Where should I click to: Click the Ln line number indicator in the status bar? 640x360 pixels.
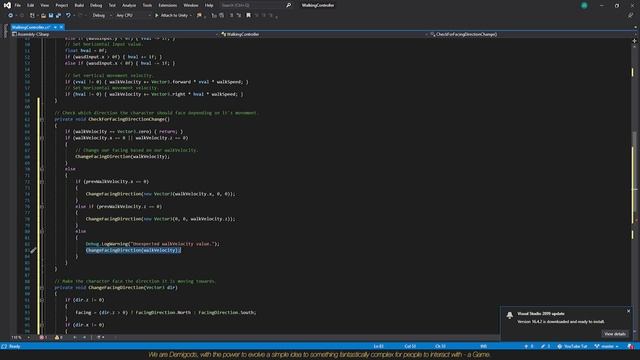379,347
